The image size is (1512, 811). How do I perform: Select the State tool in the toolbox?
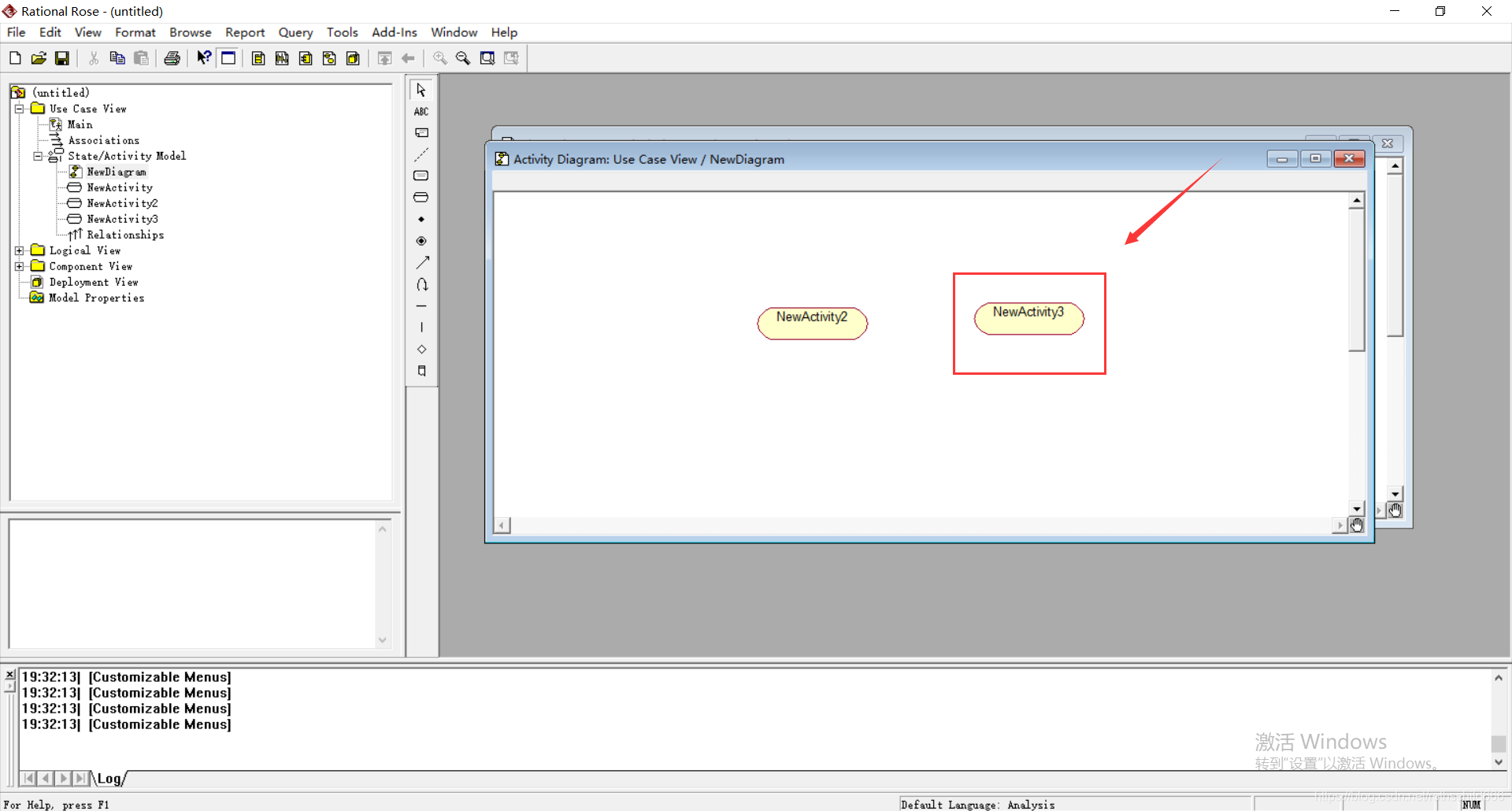click(421, 176)
